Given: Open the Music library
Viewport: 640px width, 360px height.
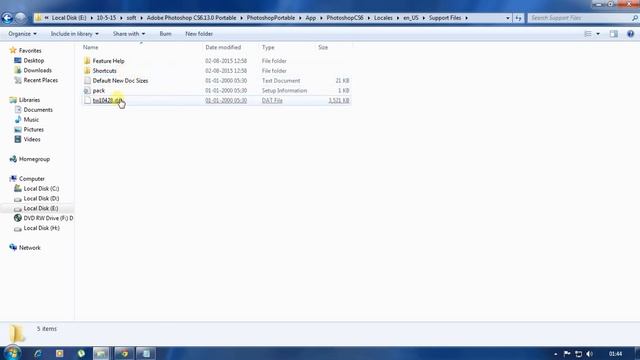Looking at the screenshot, I should [31, 120].
